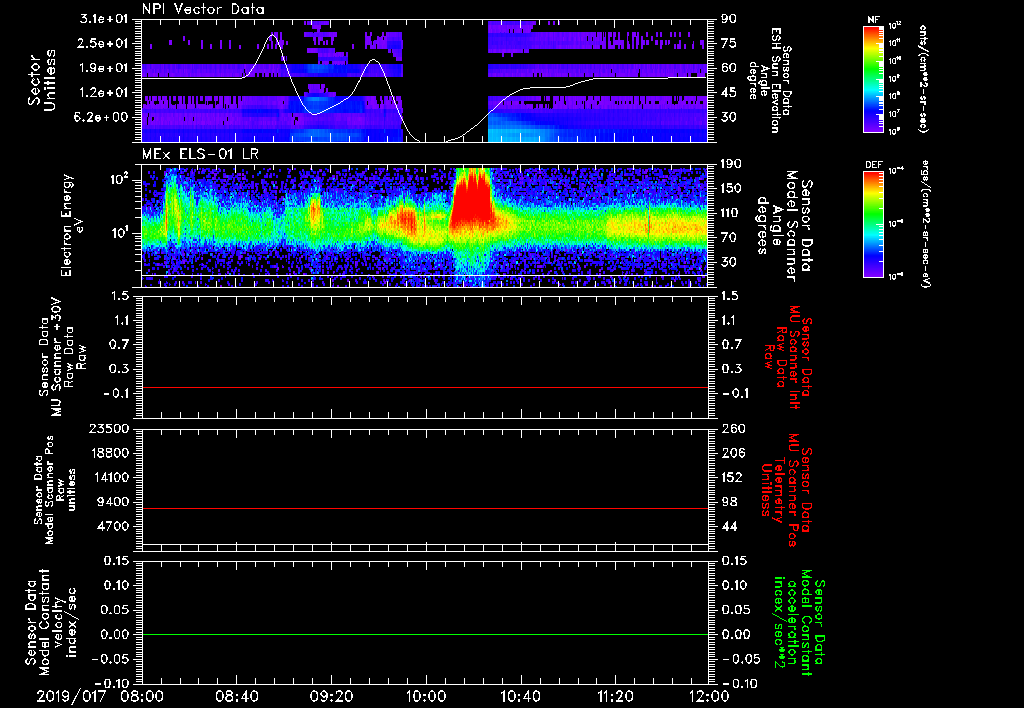Screen dimensions: 1024x708
Task: Click the 08:00 time axis label
Action: [142, 696]
